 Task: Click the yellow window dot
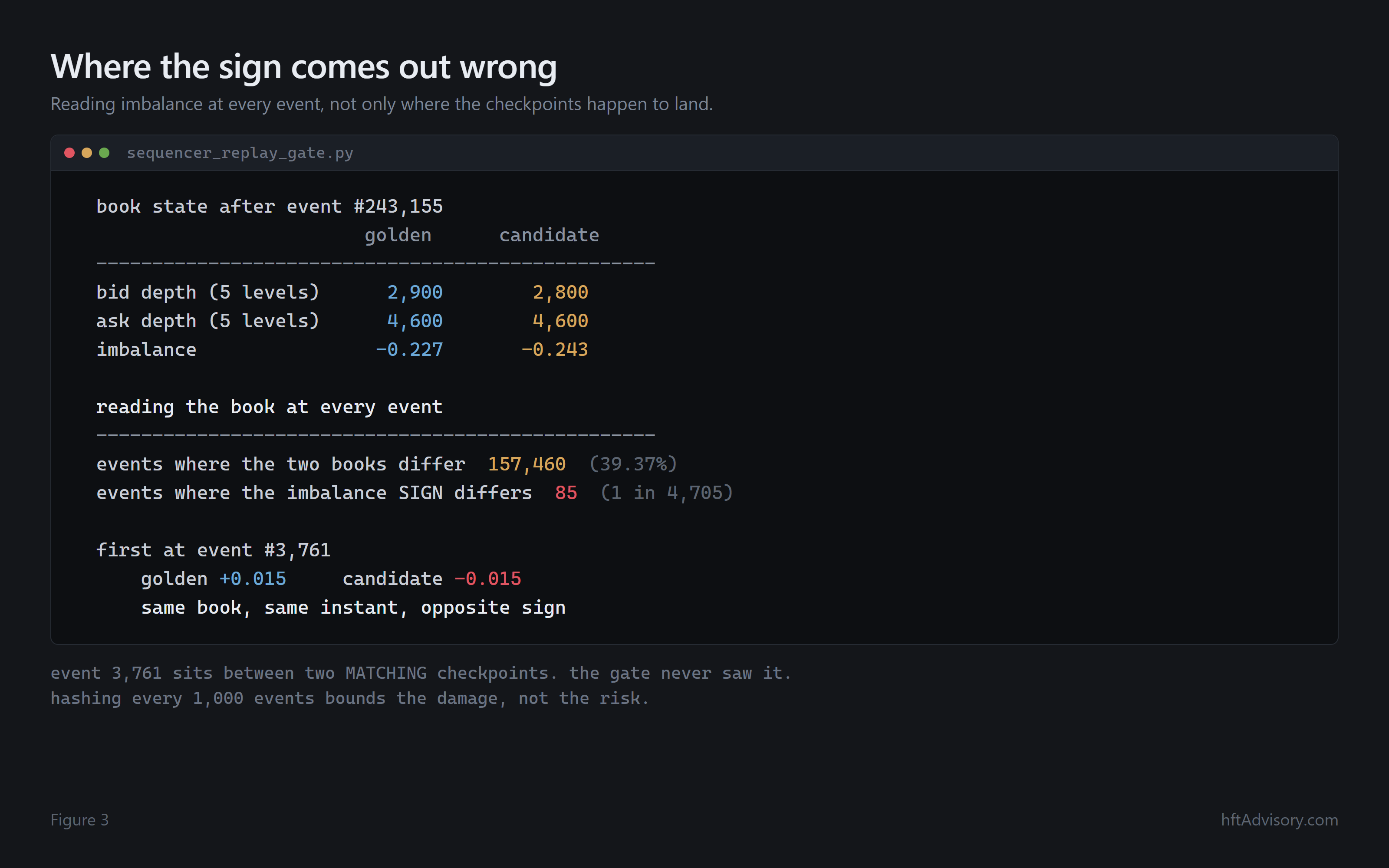tap(87, 153)
